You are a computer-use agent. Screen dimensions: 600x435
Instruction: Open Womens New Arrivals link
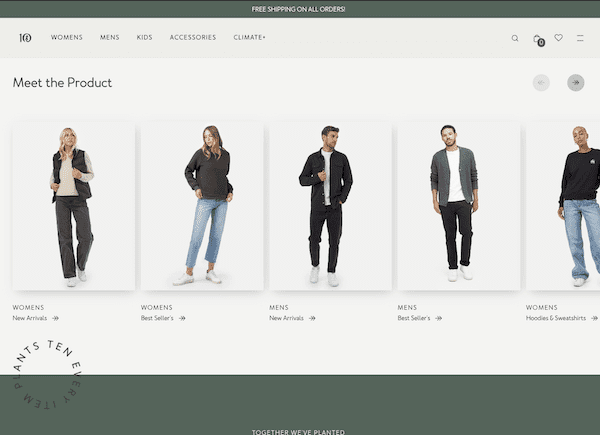click(x=35, y=318)
